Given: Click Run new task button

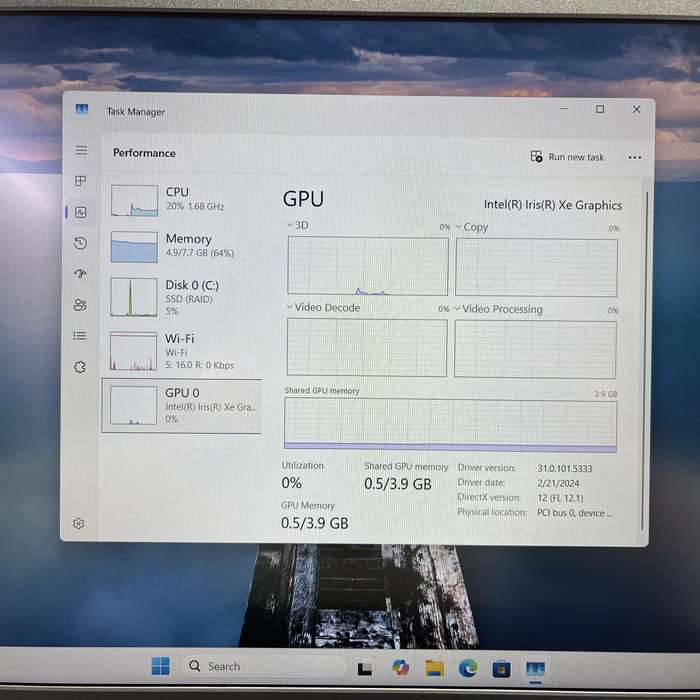Looking at the screenshot, I should pyautogui.click(x=567, y=157).
